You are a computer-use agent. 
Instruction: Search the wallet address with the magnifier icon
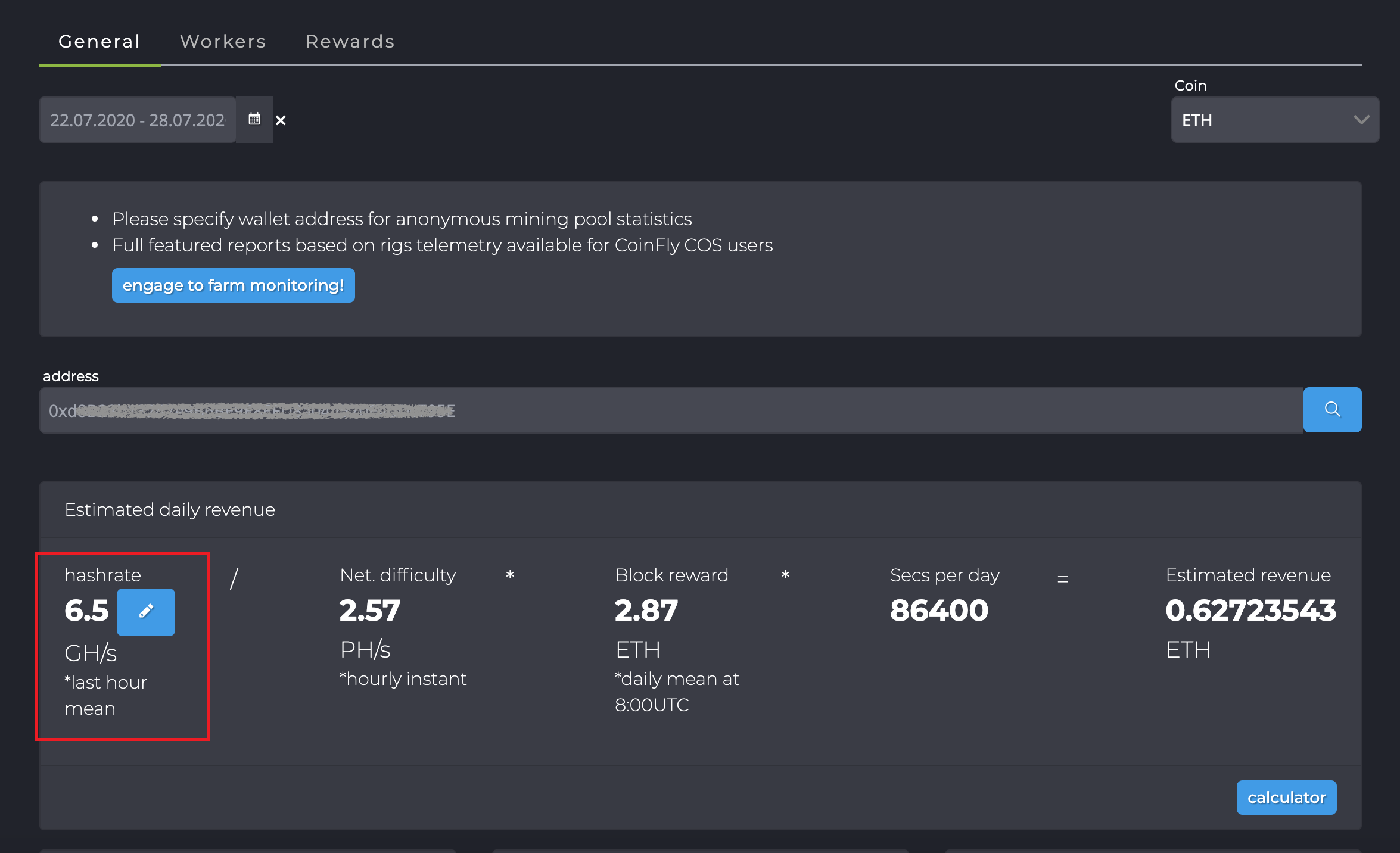[1332, 410]
